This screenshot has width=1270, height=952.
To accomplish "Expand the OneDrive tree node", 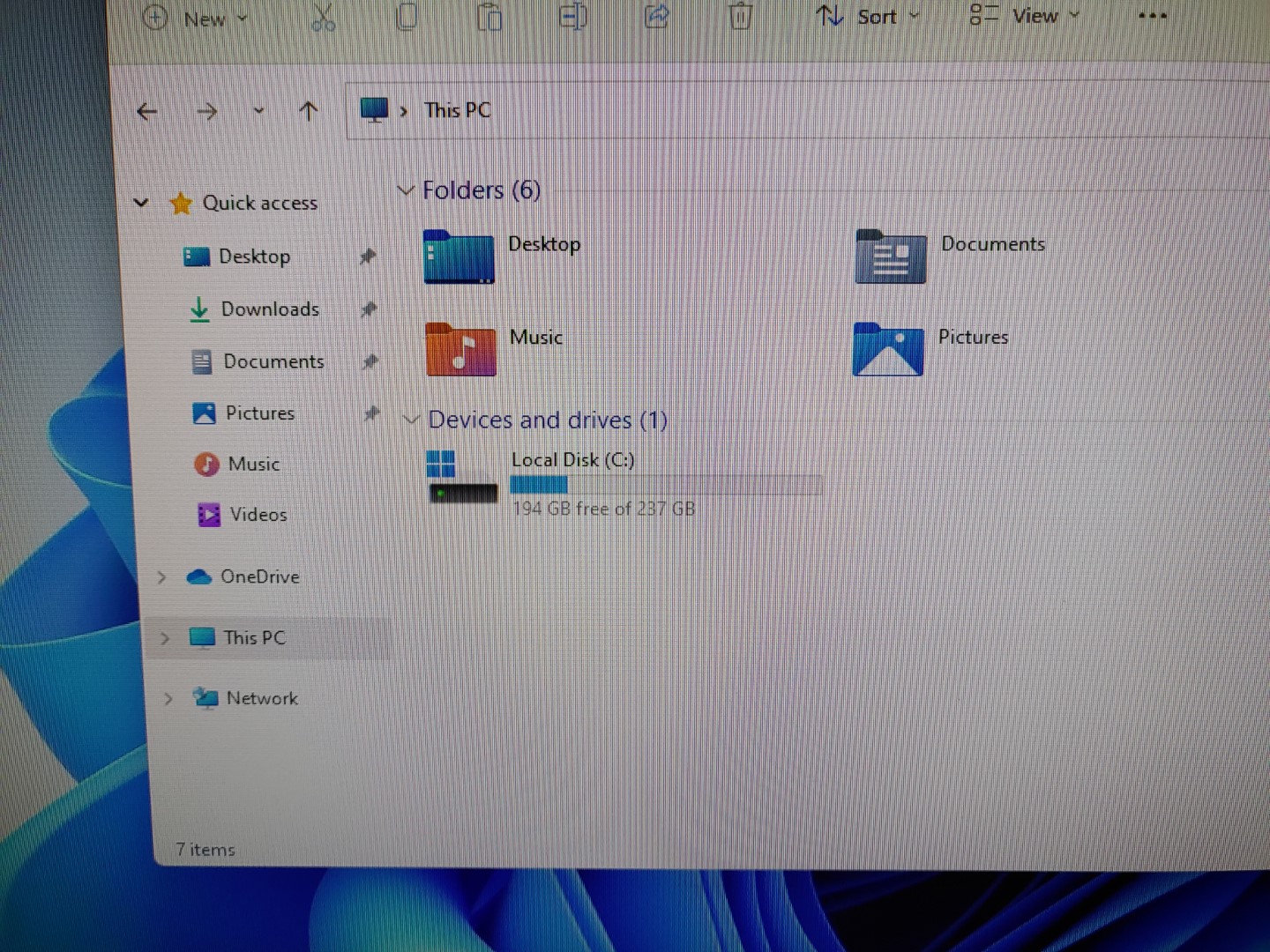I will [x=161, y=577].
